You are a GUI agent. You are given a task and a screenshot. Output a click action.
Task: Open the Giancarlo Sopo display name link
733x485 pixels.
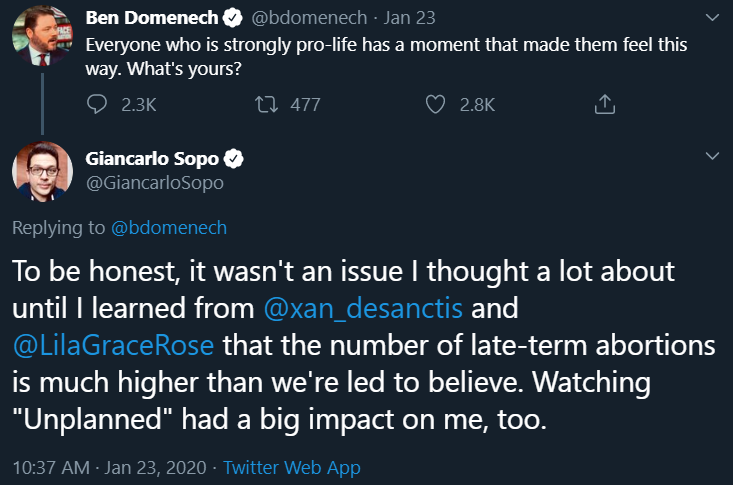point(154,159)
